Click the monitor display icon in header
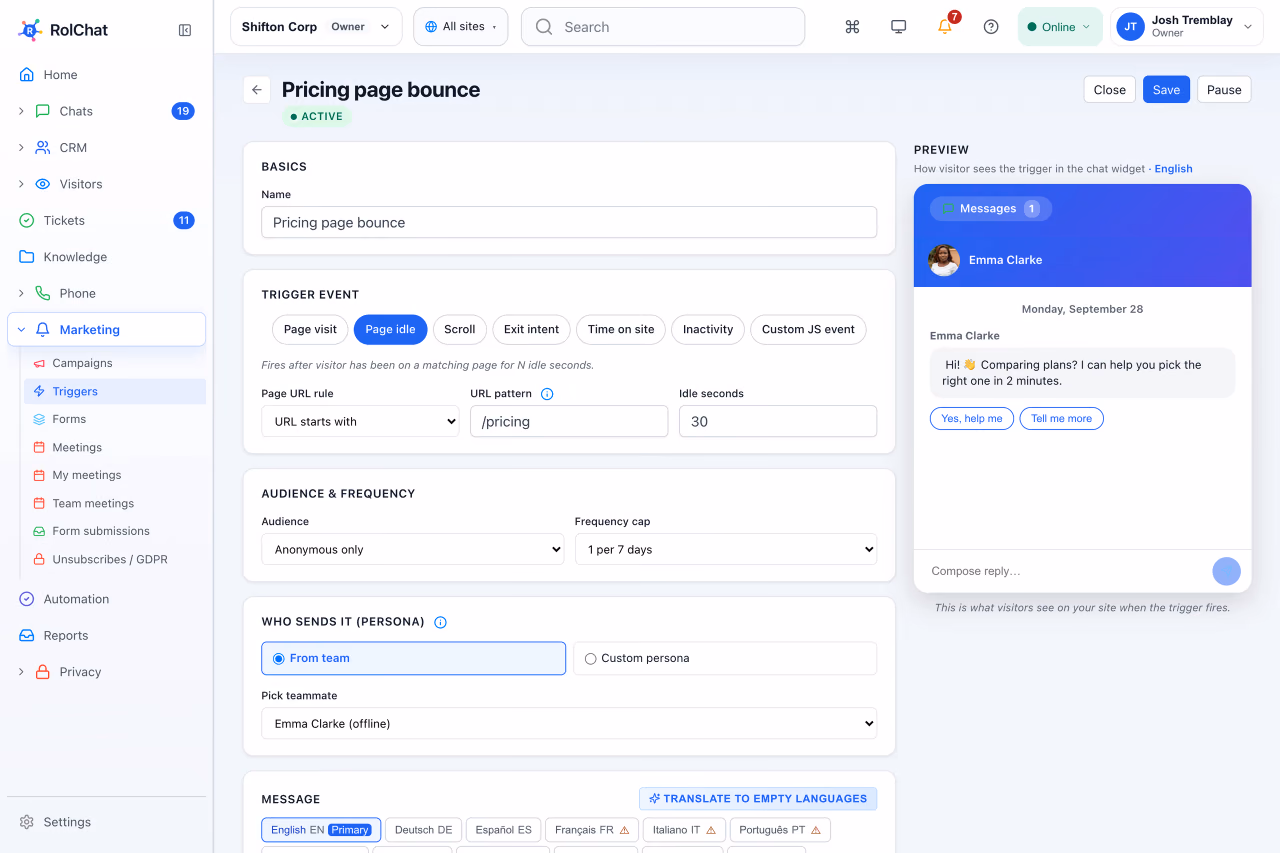1280x853 pixels. (898, 27)
